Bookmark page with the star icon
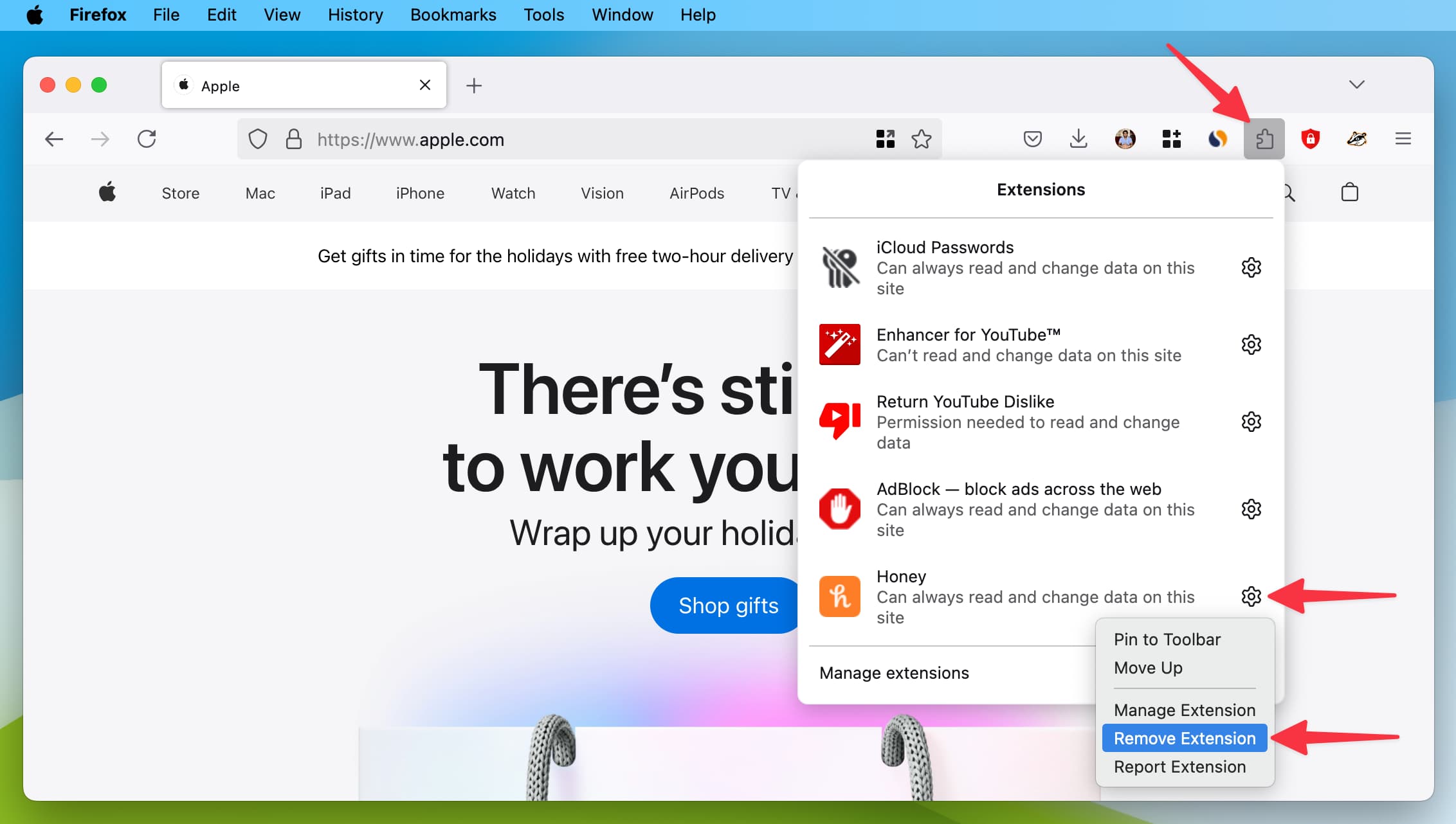 [x=921, y=139]
